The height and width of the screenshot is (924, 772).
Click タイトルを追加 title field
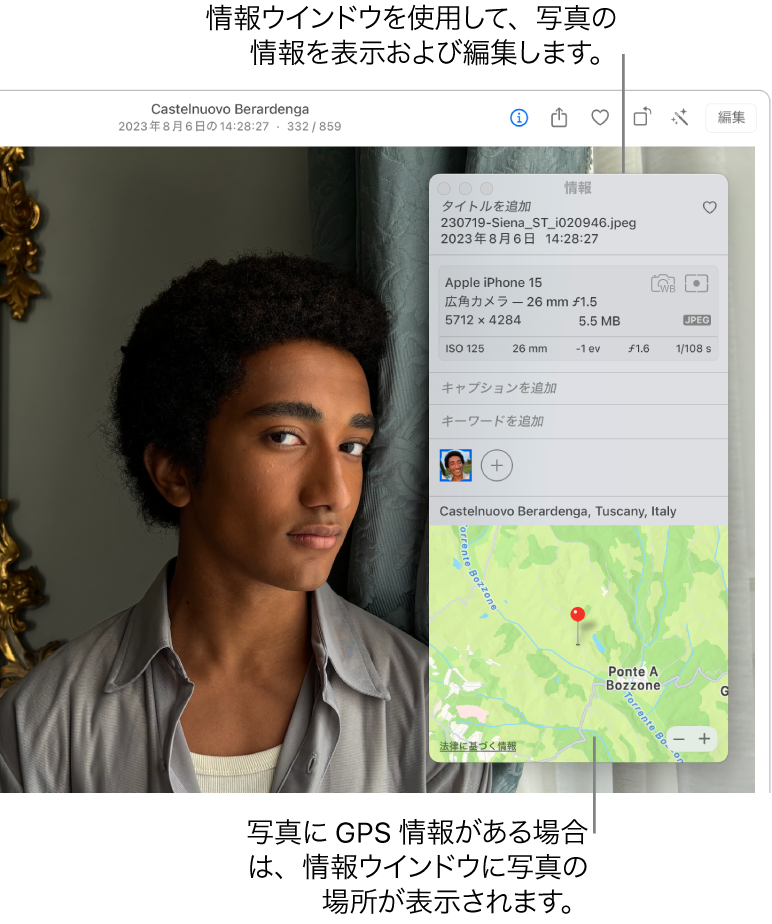click(486, 206)
